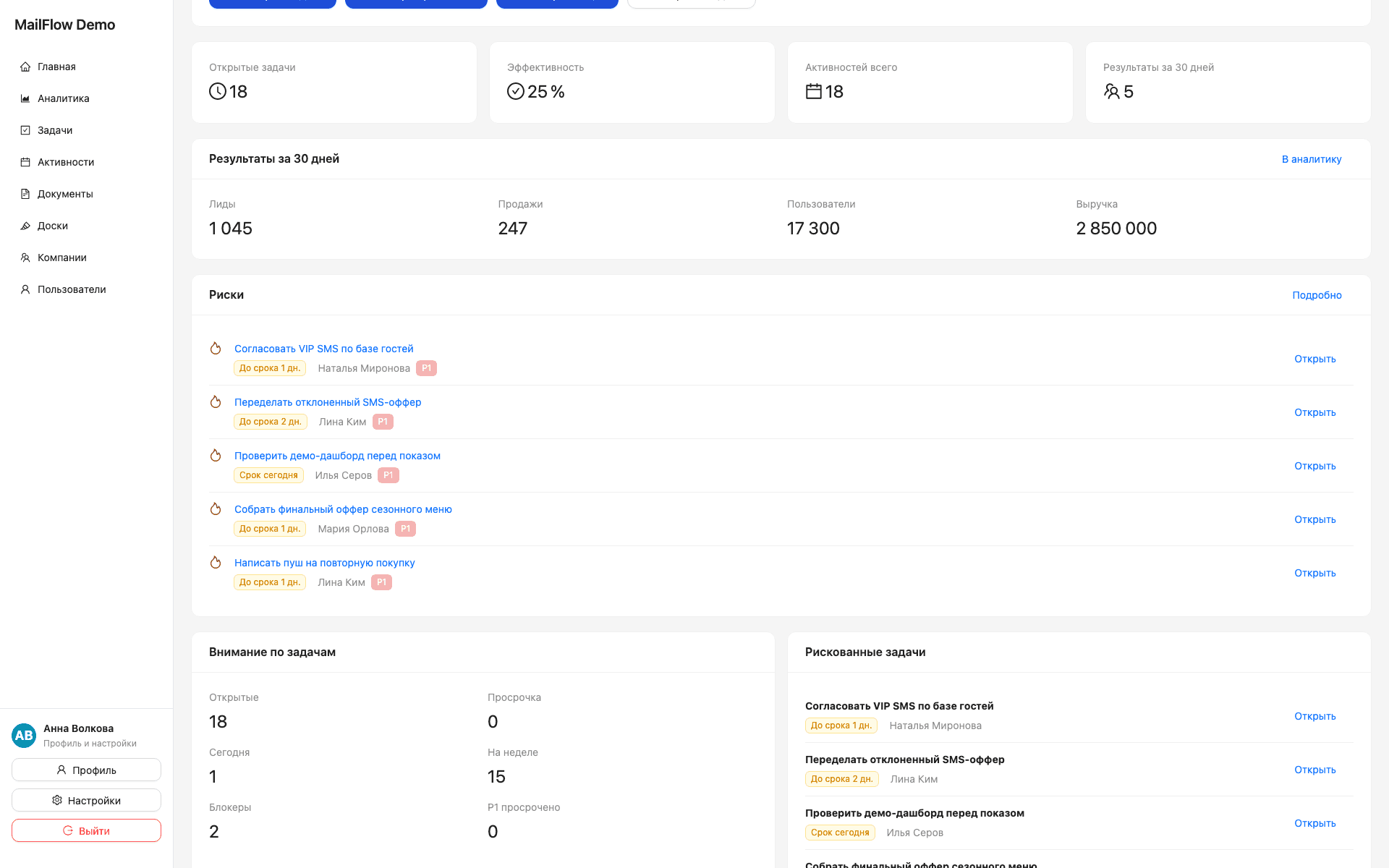Click flame icon beside Собрать финальный оффер
Viewport: 1389px width, 868px height.
pos(216,509)
